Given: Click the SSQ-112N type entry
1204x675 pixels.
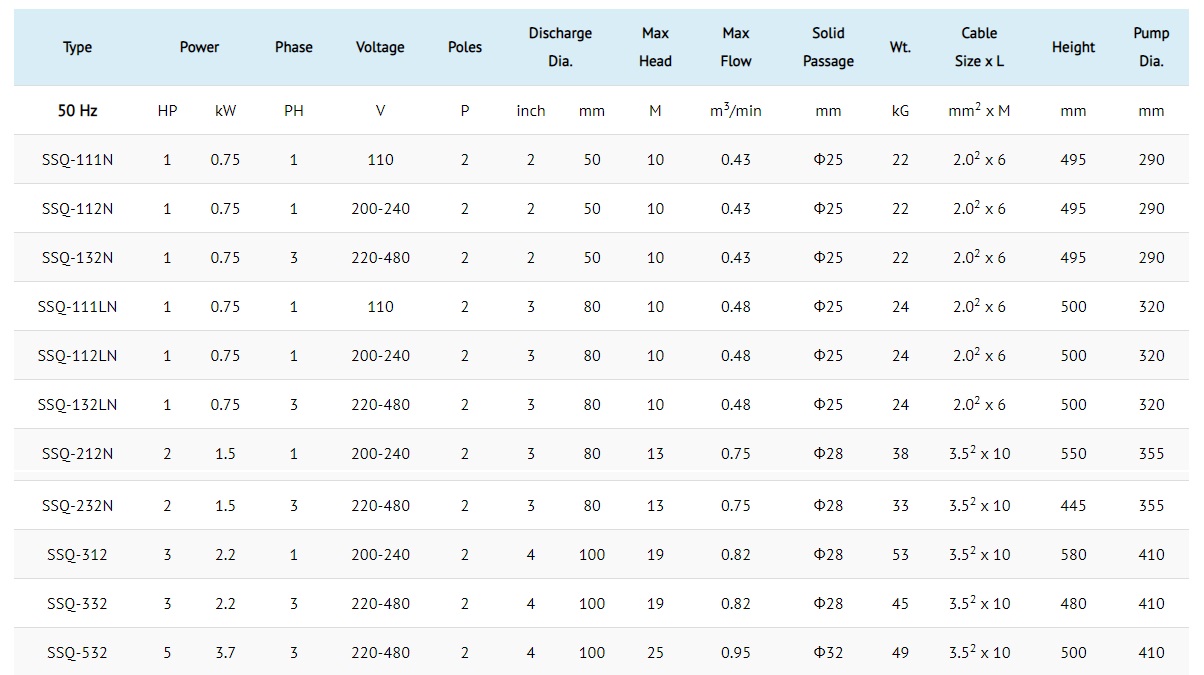Looking at the screenshot, I should click(x=77, y=209).
